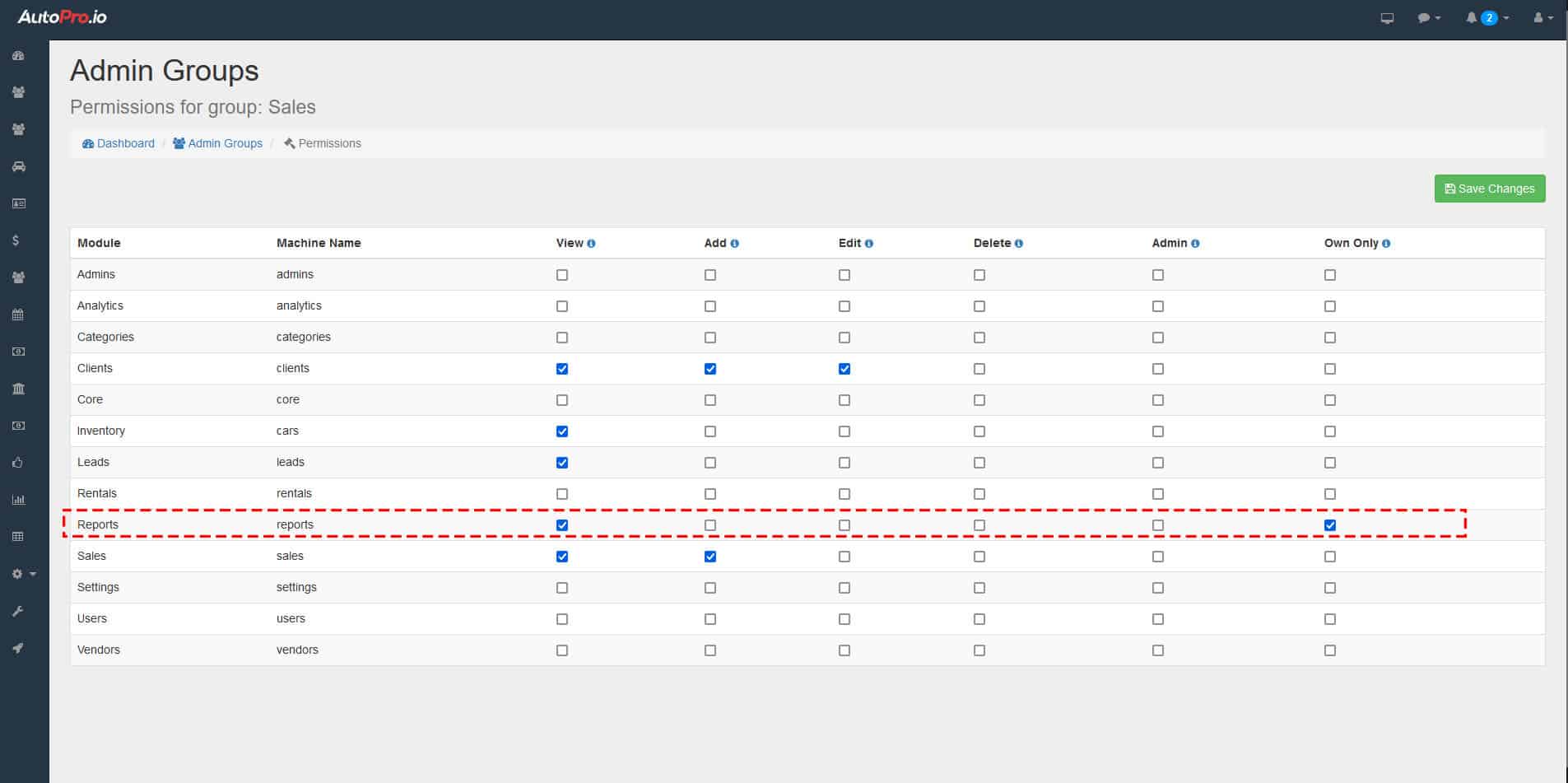Click the Permissions breadcrumb item
1568x783 pixels.
[x=322, y=143]
